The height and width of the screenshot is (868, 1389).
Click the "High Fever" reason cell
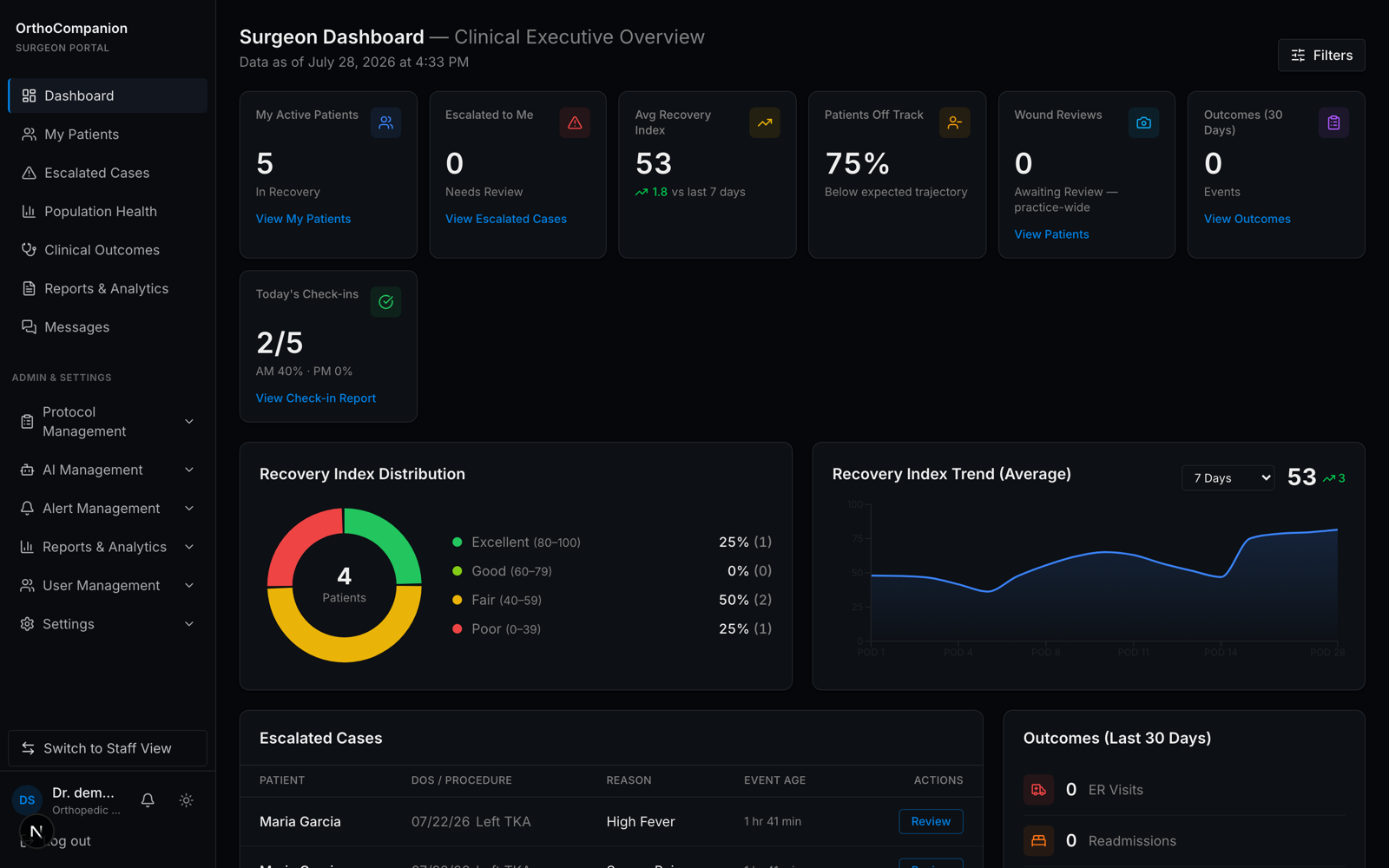(641, 822)
